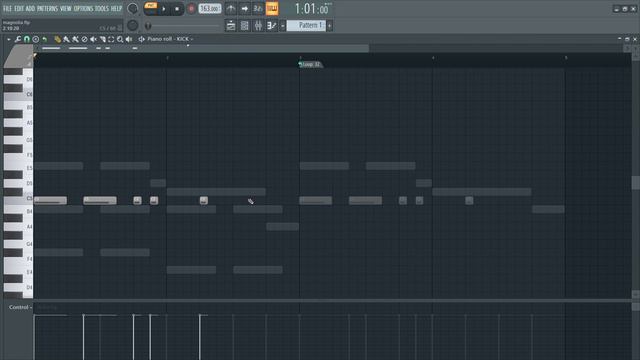640x360 pixels.
Task: Toggle the metronome button
Action: coord(231,9)
